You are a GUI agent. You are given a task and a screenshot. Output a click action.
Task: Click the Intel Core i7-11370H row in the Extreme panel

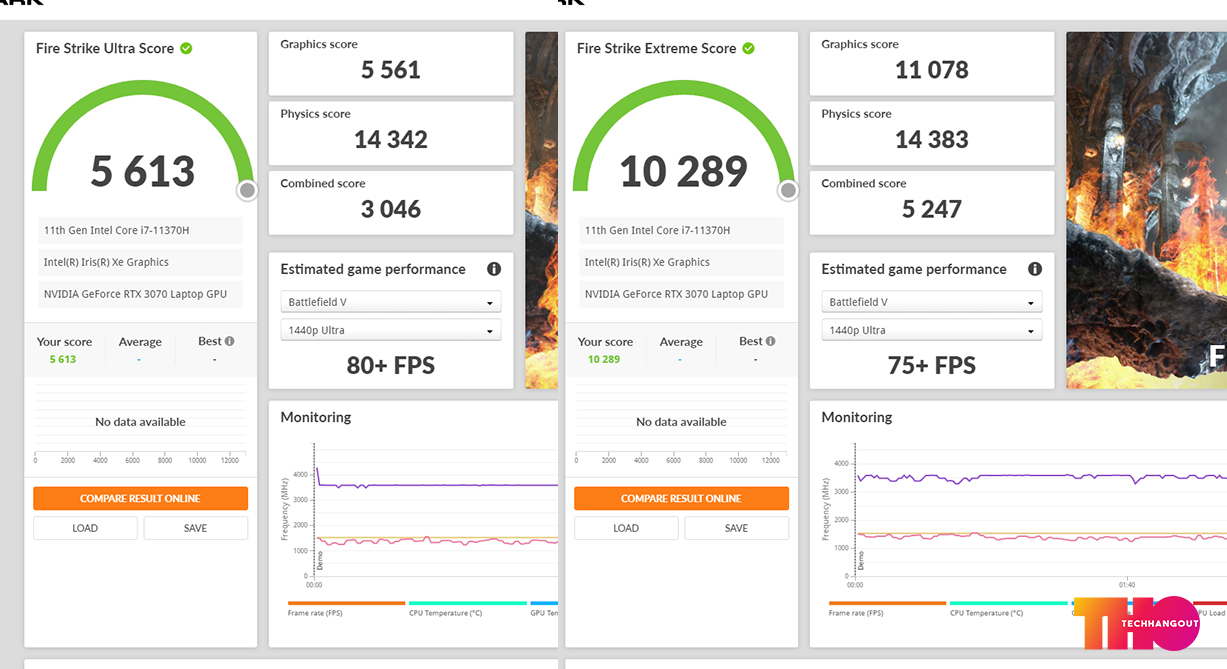[681, 230]
